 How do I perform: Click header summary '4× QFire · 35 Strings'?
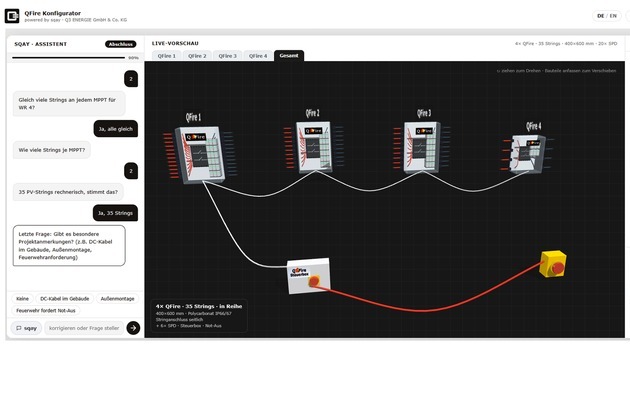566,43
